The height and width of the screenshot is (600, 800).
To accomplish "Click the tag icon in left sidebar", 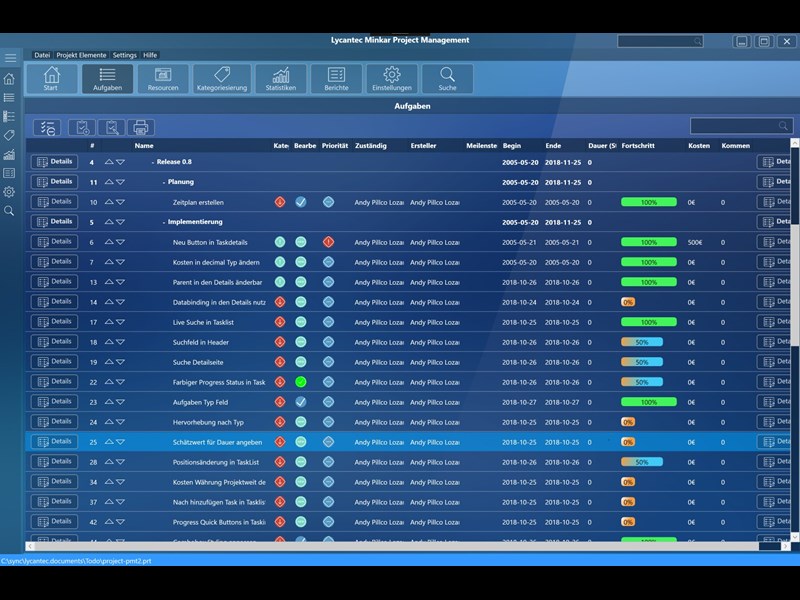I will (9, 135).
